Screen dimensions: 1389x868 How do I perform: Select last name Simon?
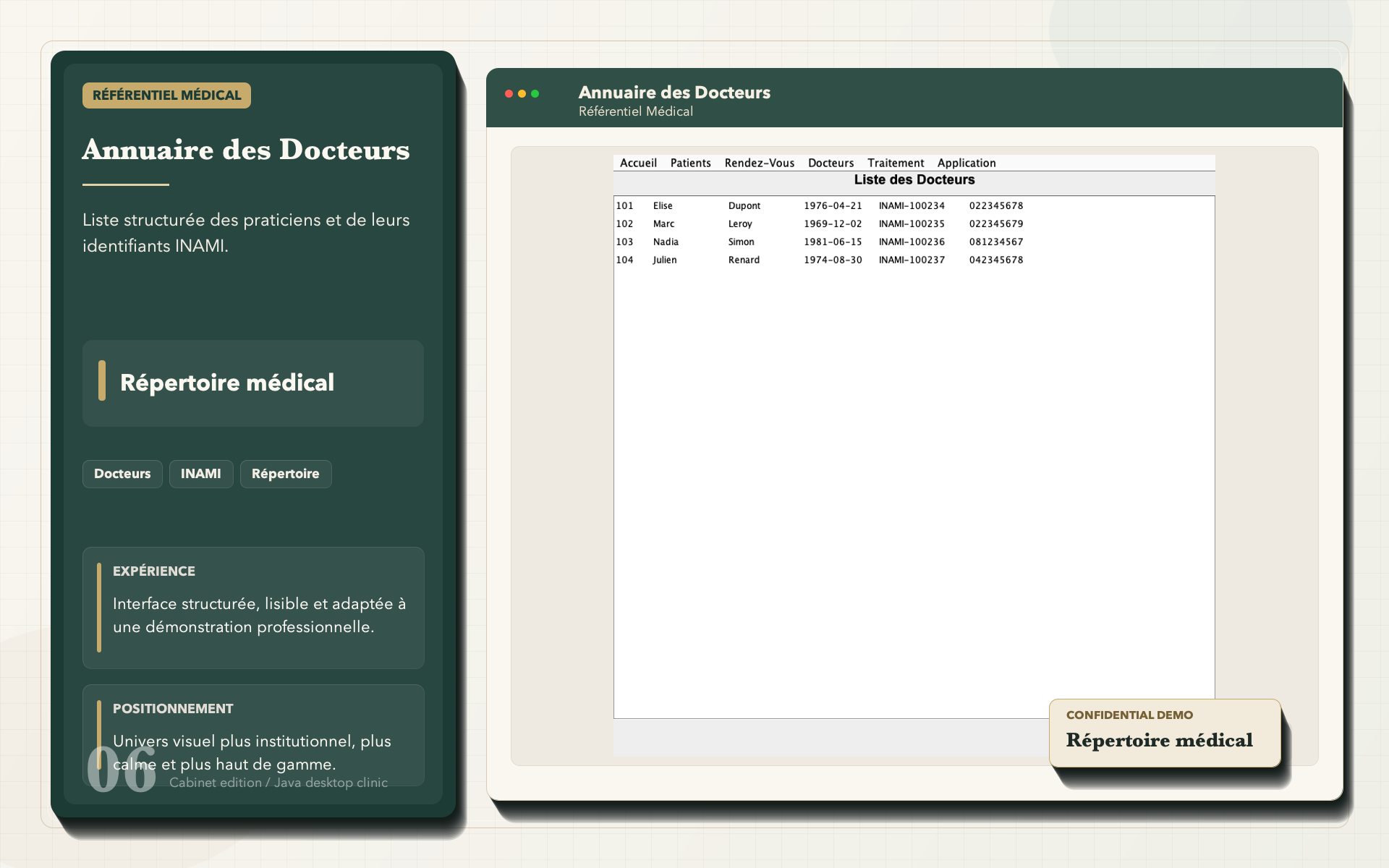pos(742,242)
